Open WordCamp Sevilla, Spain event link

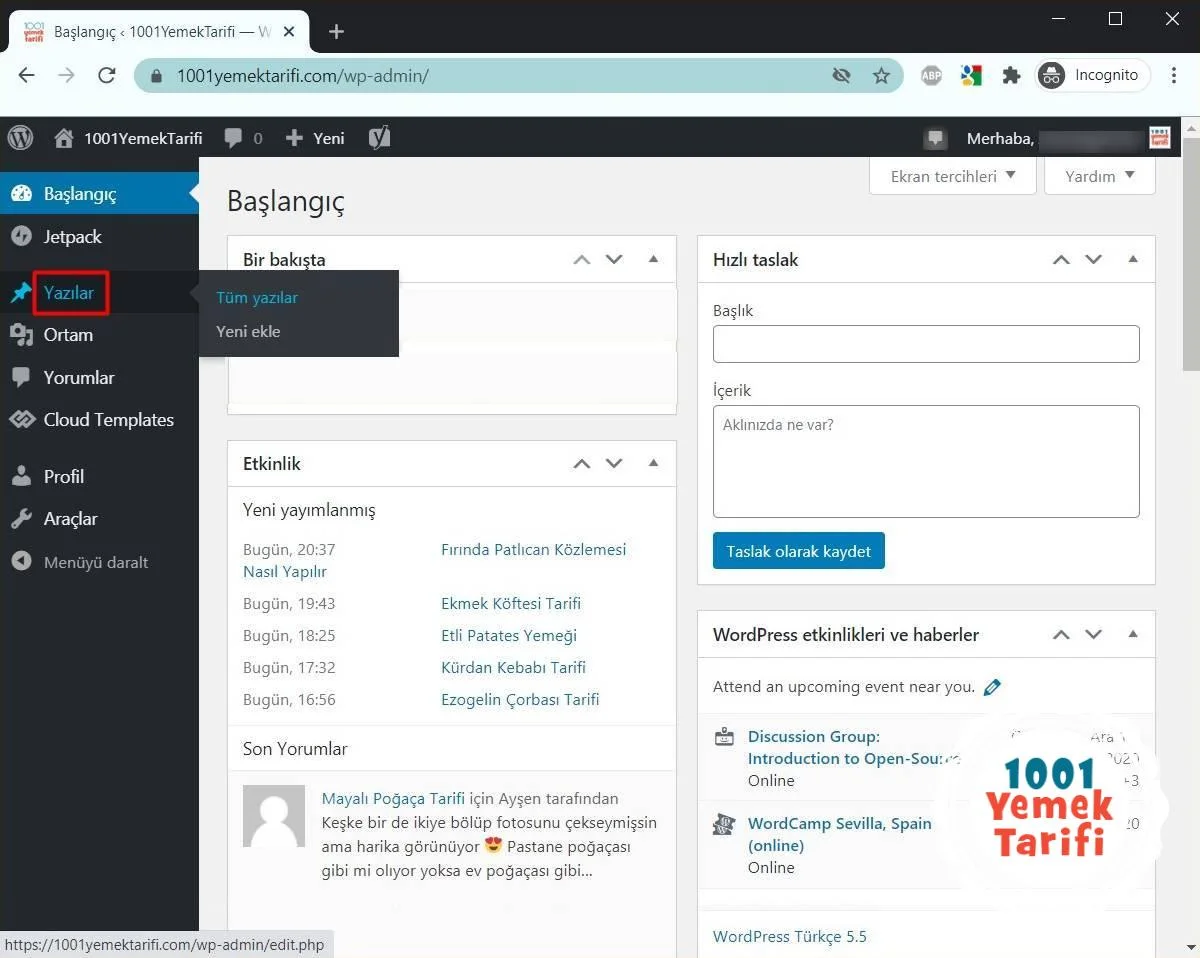point(840,834)
